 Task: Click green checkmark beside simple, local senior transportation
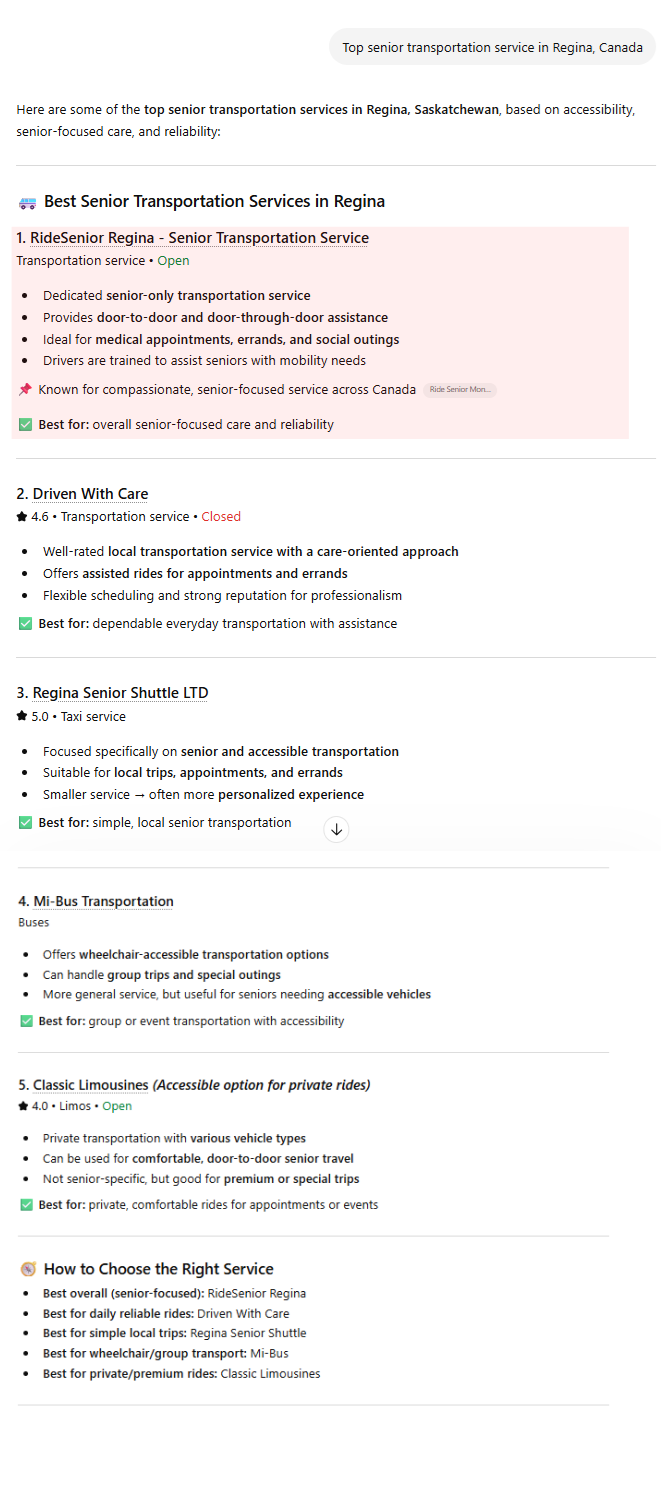click(25, 823)
